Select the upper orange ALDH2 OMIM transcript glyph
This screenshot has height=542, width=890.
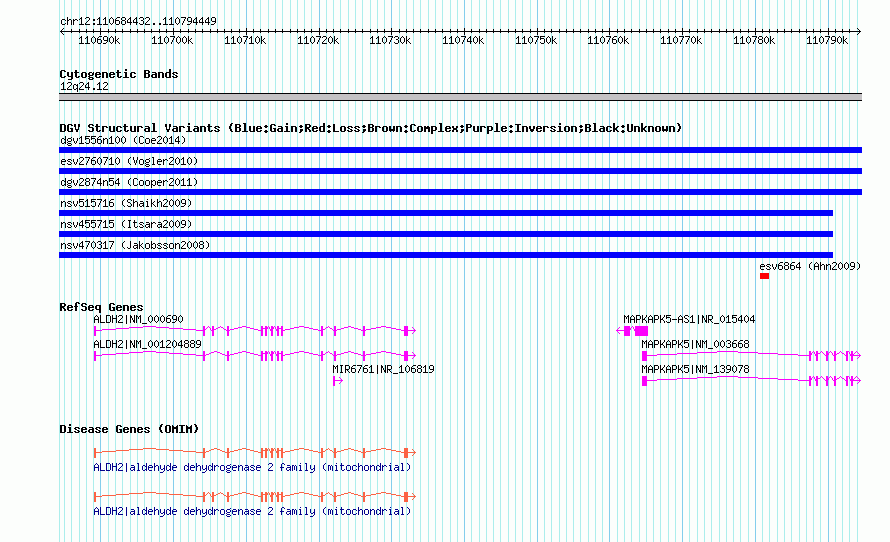(255, 453)
